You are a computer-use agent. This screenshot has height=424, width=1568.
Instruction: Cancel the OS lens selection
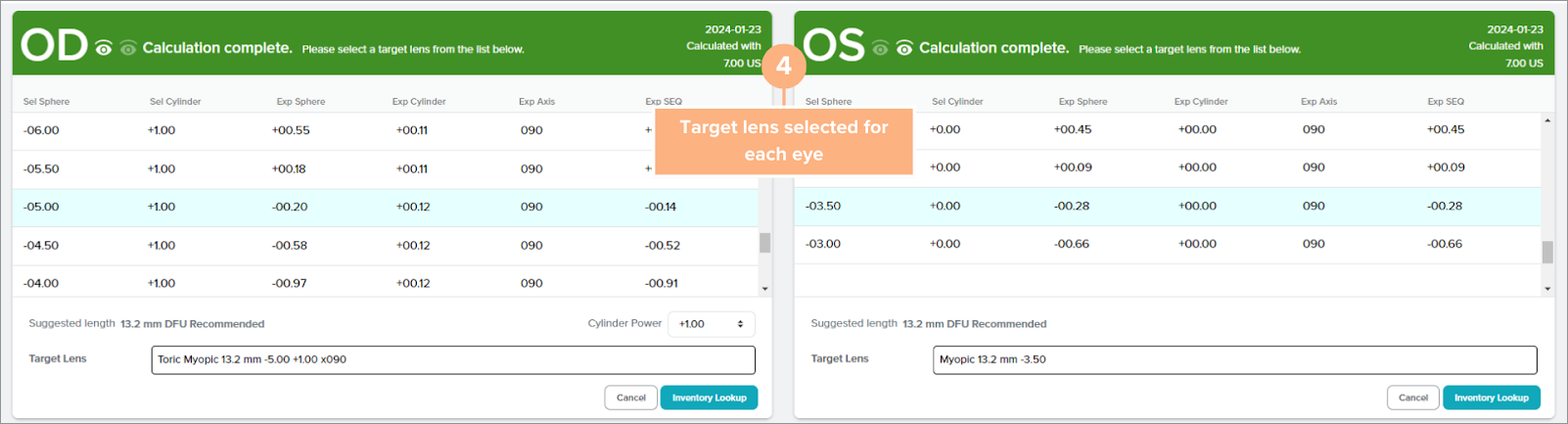coord(1412,398)
